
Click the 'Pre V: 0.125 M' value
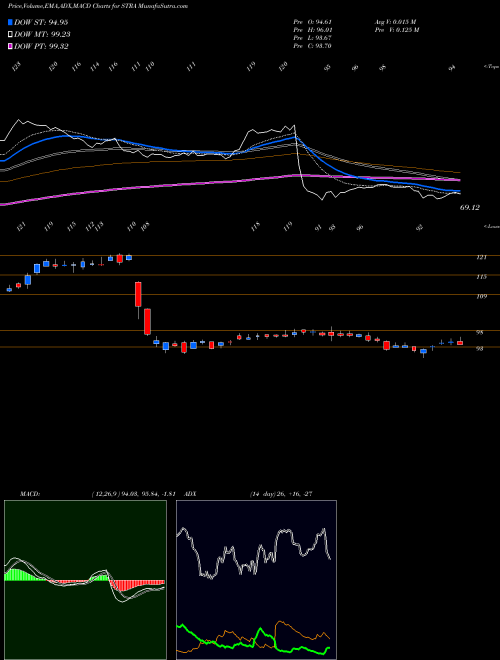coord(396,30)
